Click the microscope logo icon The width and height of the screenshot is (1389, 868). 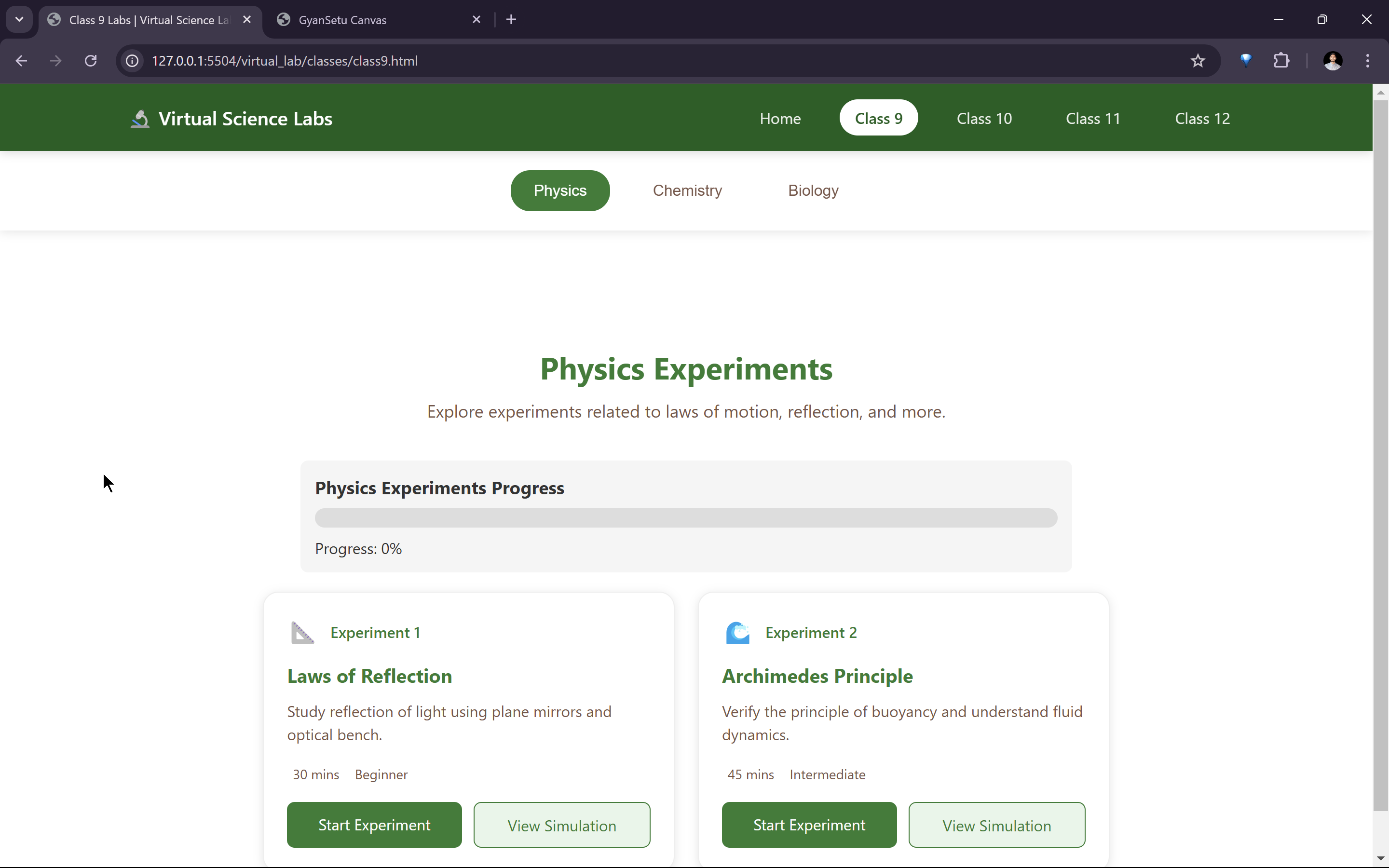pos(139,119)
